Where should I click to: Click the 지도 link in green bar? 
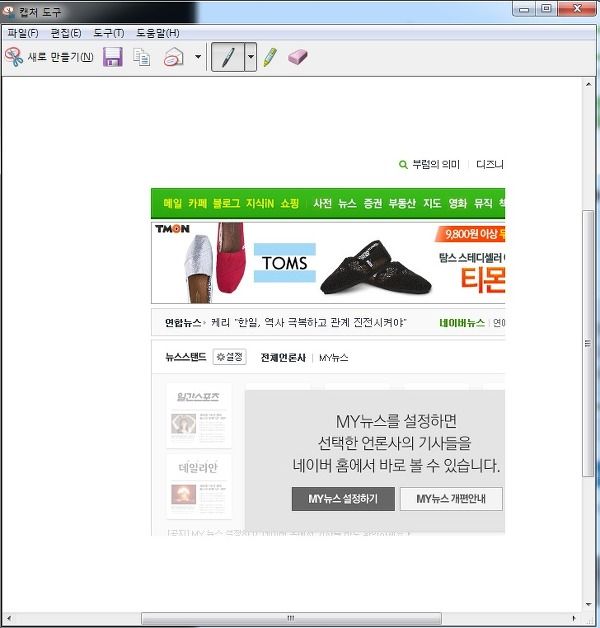[x=432, y=203]
